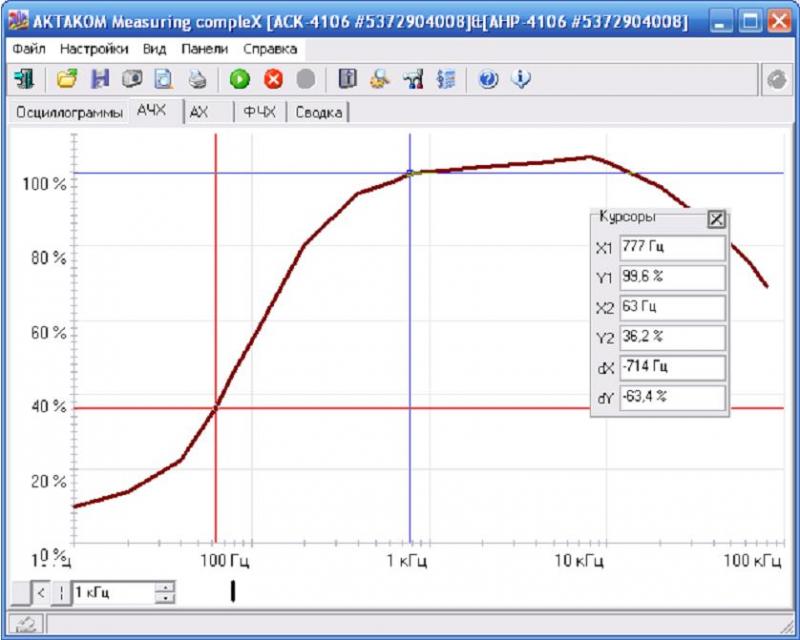
Task: Switch to the Осциллограммы tab
Action: pos(69,113)
